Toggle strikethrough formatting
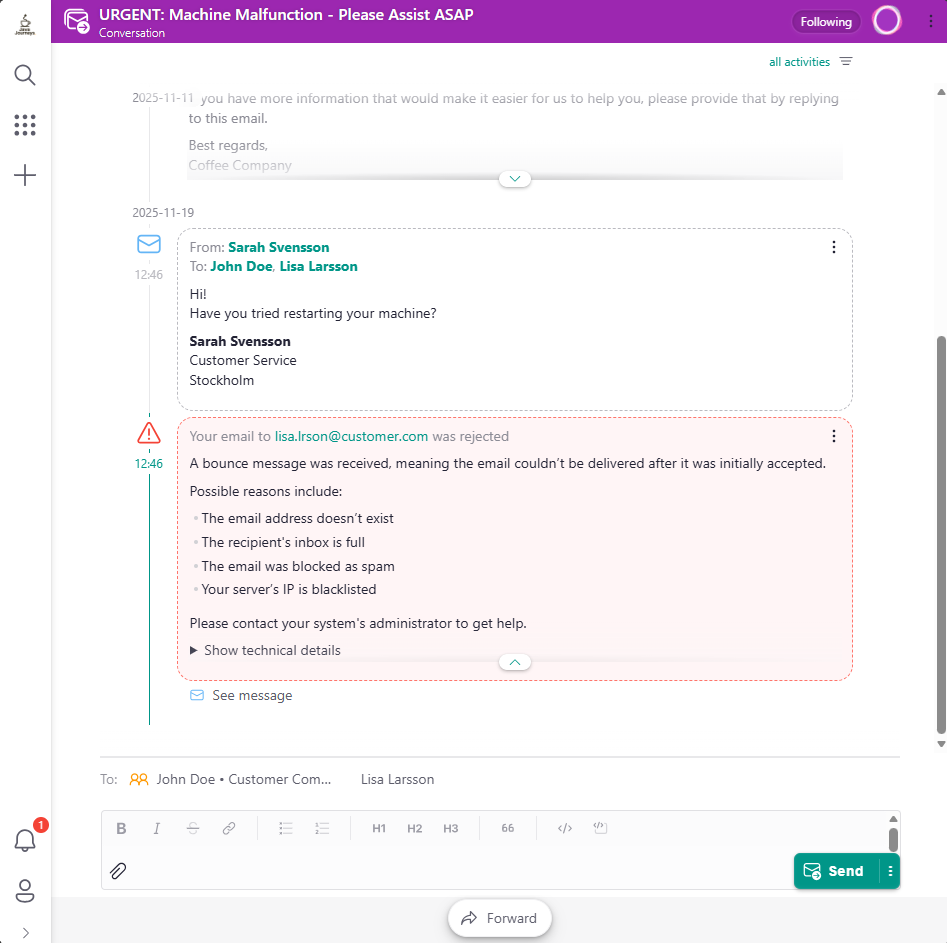This screenshot has height=943, width=947. [x=192, y=828]
